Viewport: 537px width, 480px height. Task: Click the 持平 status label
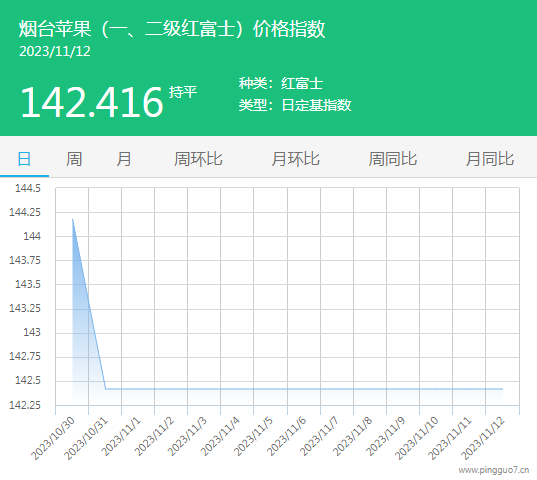coord(183,92)
